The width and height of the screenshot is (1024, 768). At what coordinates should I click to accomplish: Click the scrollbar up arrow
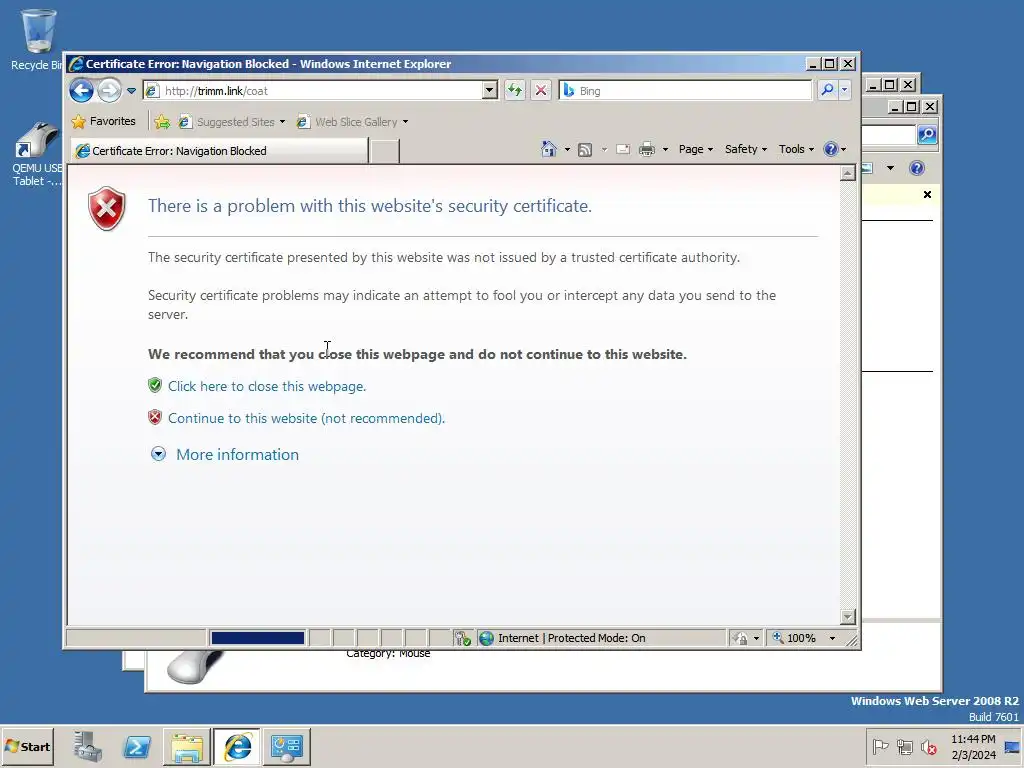848,173
